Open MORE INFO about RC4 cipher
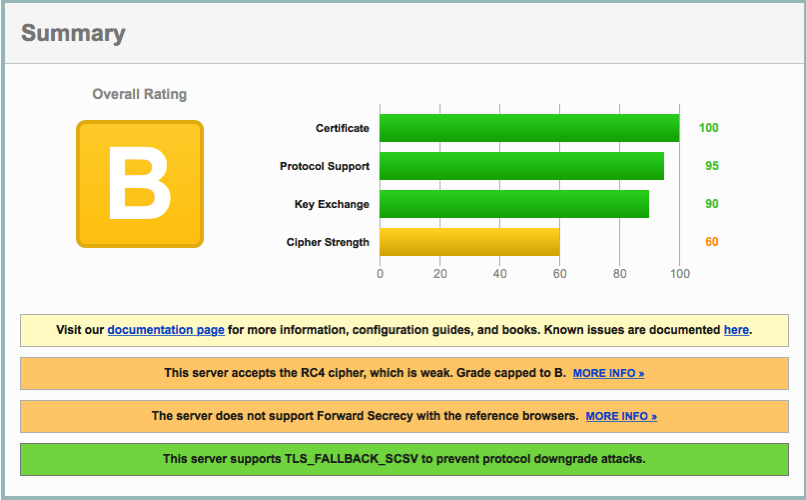Screen dimensions: 806x500 coord(609,374)
